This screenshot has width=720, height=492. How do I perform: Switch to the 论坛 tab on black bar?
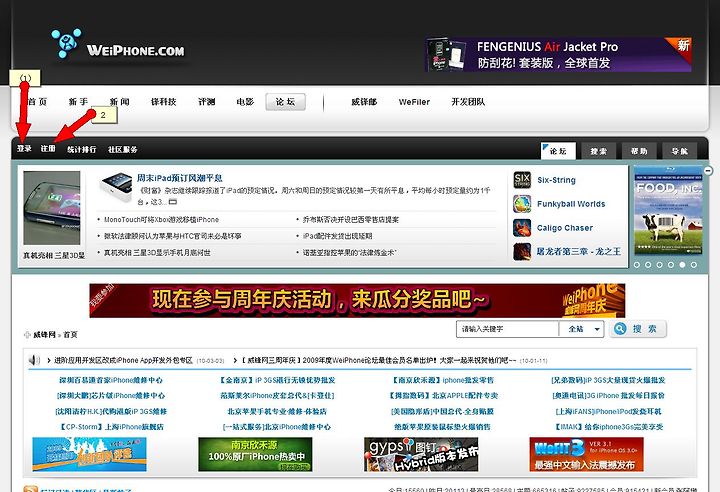[x=558, y=151]
